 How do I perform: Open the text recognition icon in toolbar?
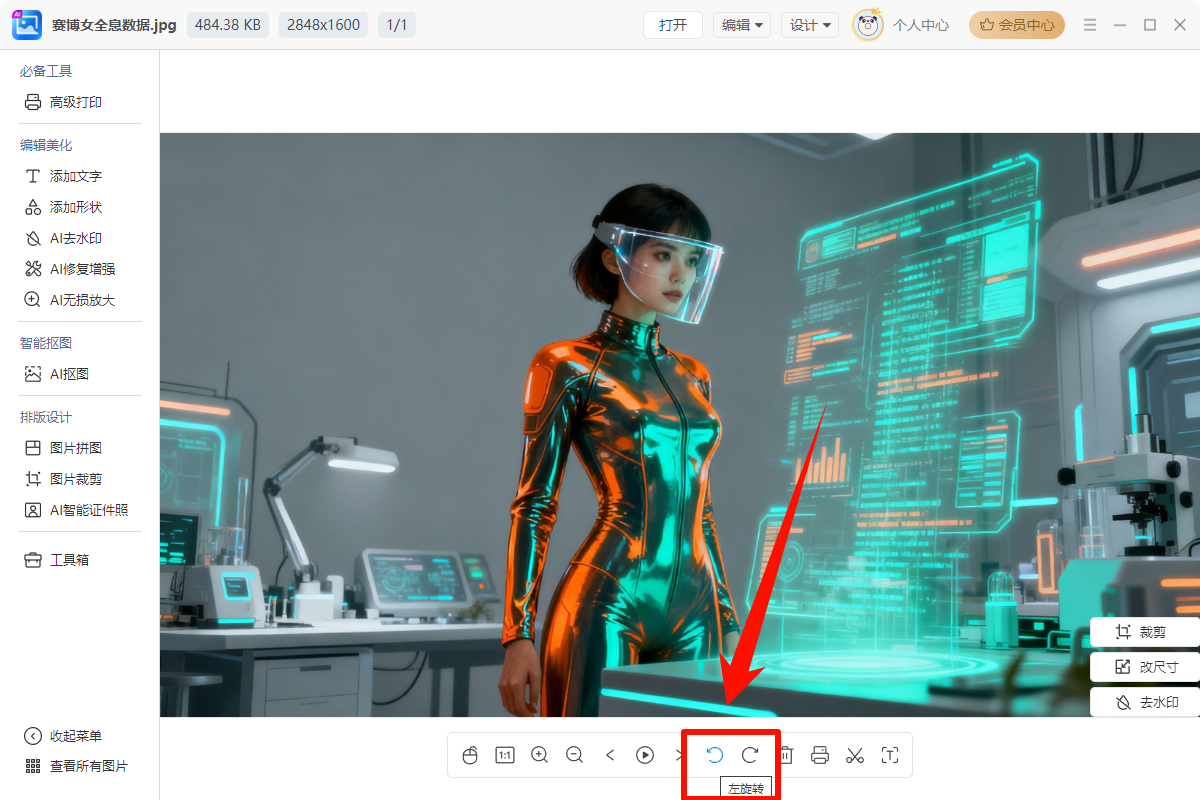890,755
